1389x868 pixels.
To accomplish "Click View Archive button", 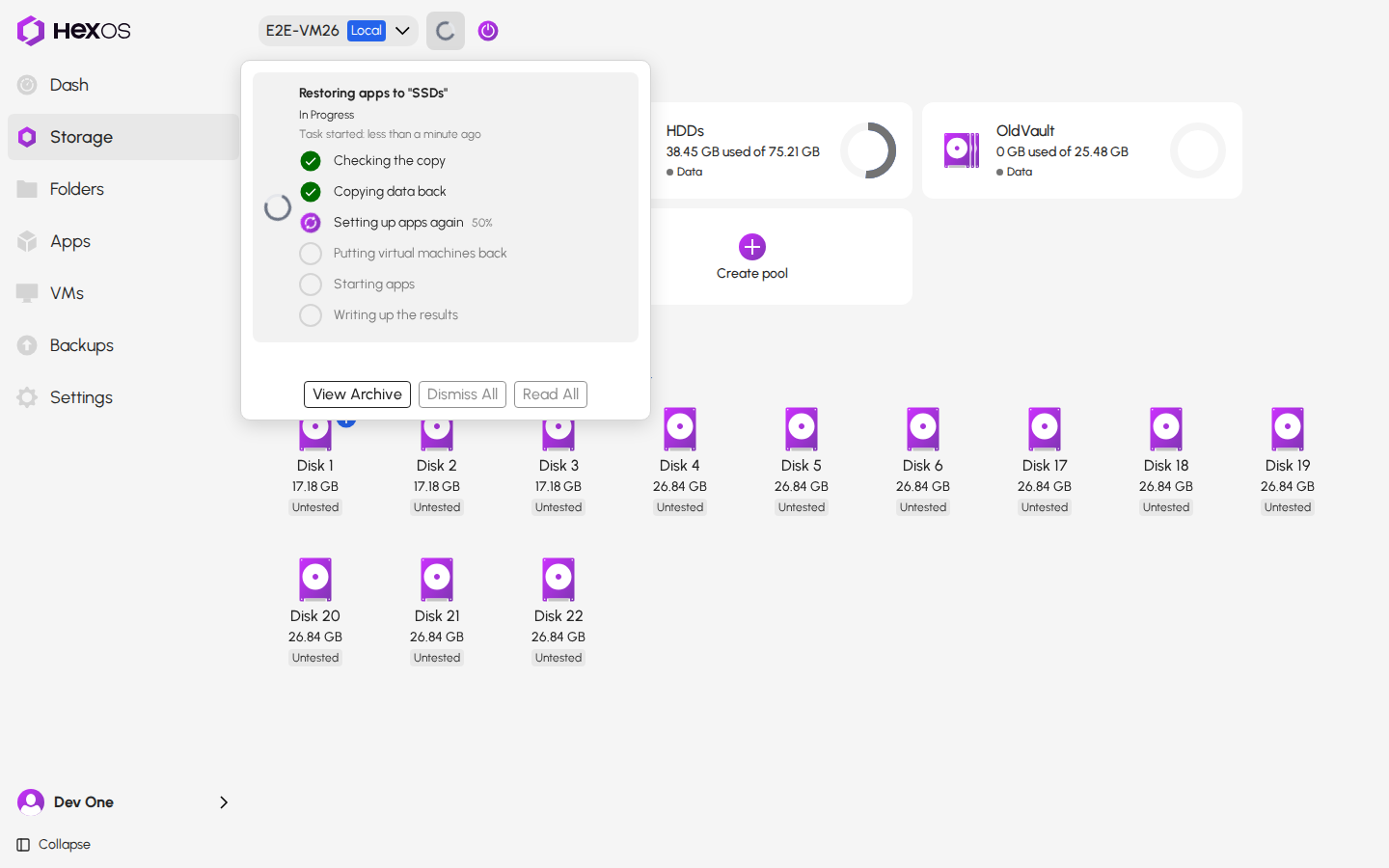I will [357, 394].
